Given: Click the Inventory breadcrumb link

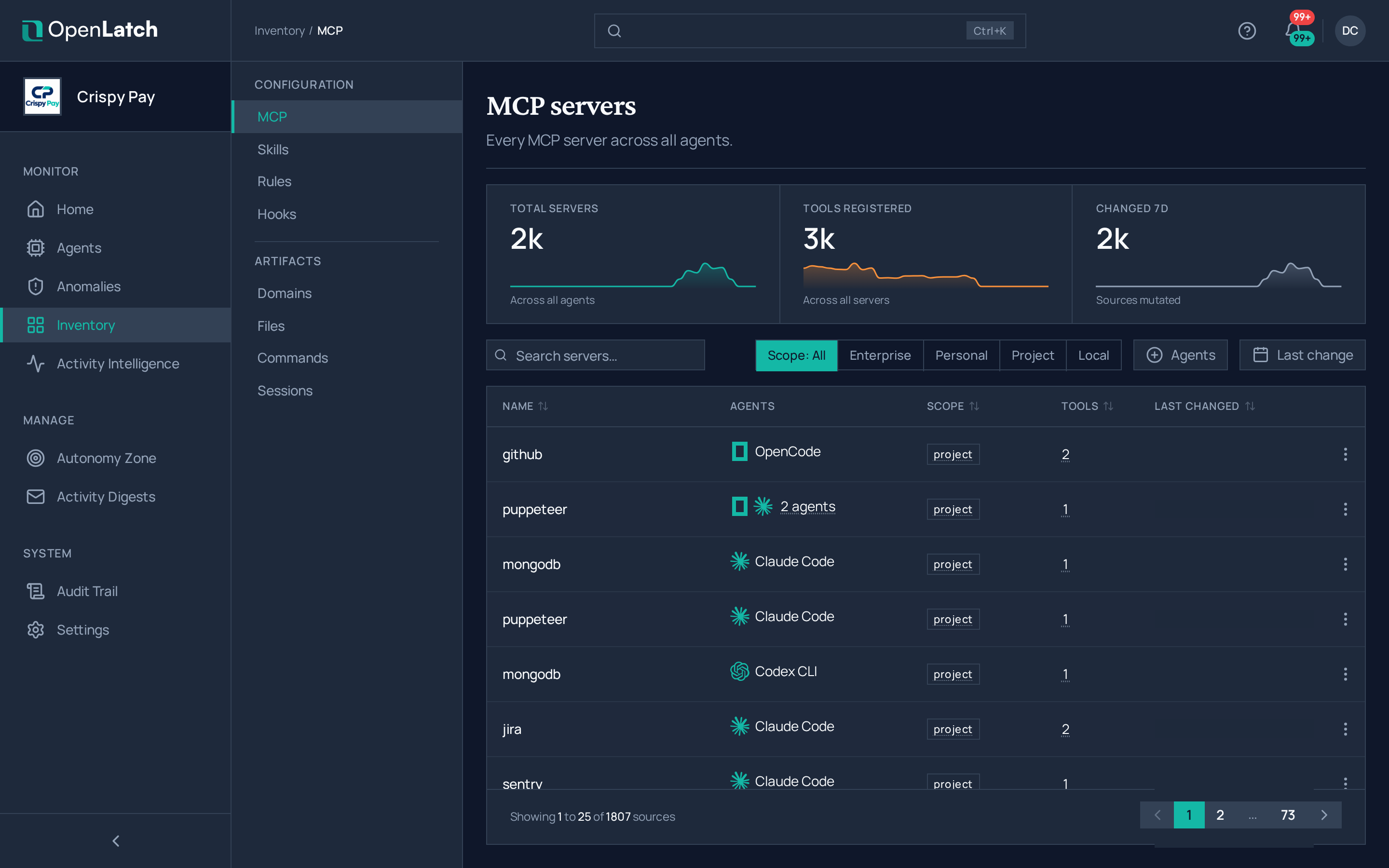Looking at the screenshot, I should (x=280, y=30).
